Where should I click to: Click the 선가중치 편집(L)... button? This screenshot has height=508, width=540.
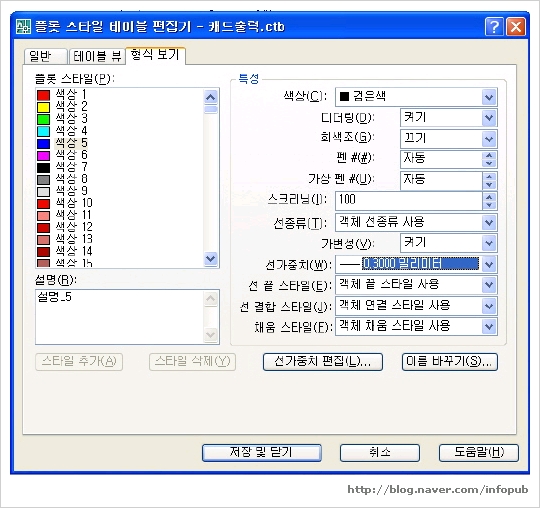[323, 362]
